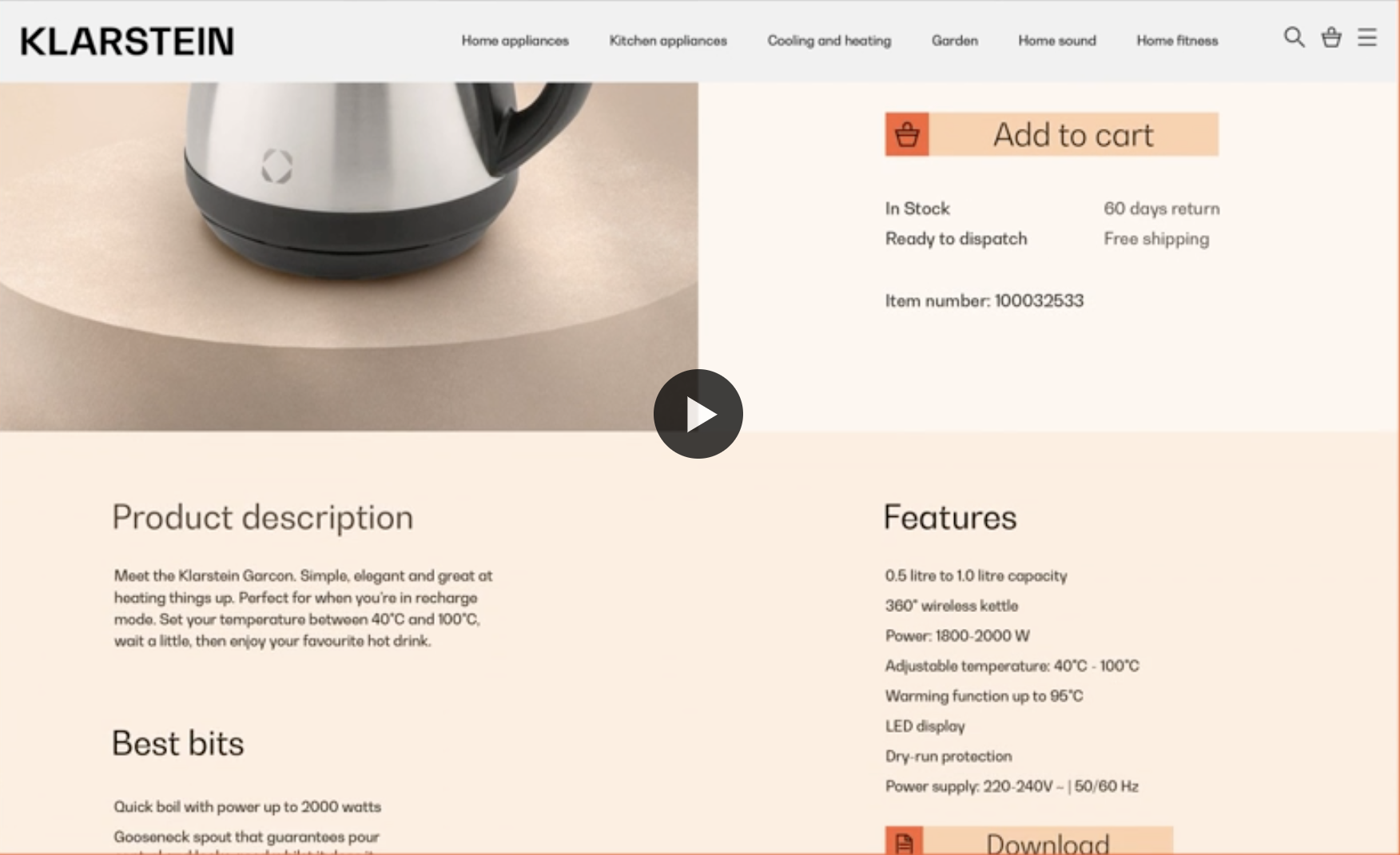The height and width of the screenshot is (855, 1400).
Task: Click "Item number: 100032533"
Action: click(x=984, y=300)
